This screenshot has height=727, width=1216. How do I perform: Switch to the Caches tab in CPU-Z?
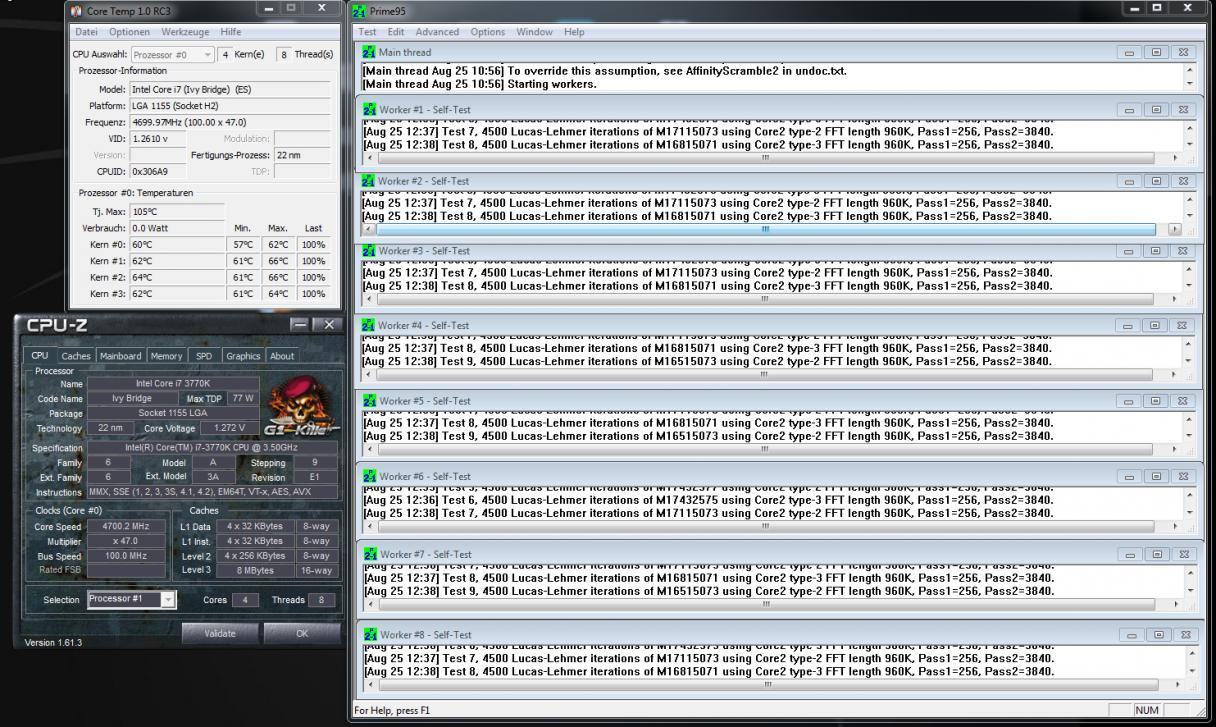75,356
